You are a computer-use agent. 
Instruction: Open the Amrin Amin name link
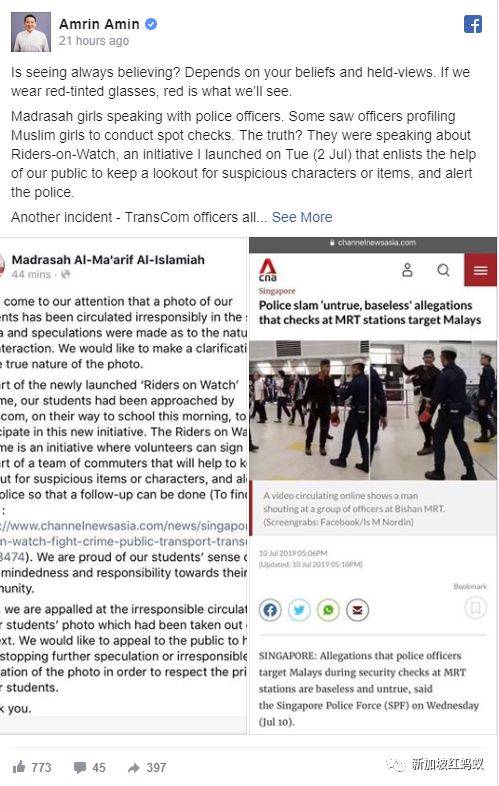coord(99,24)
